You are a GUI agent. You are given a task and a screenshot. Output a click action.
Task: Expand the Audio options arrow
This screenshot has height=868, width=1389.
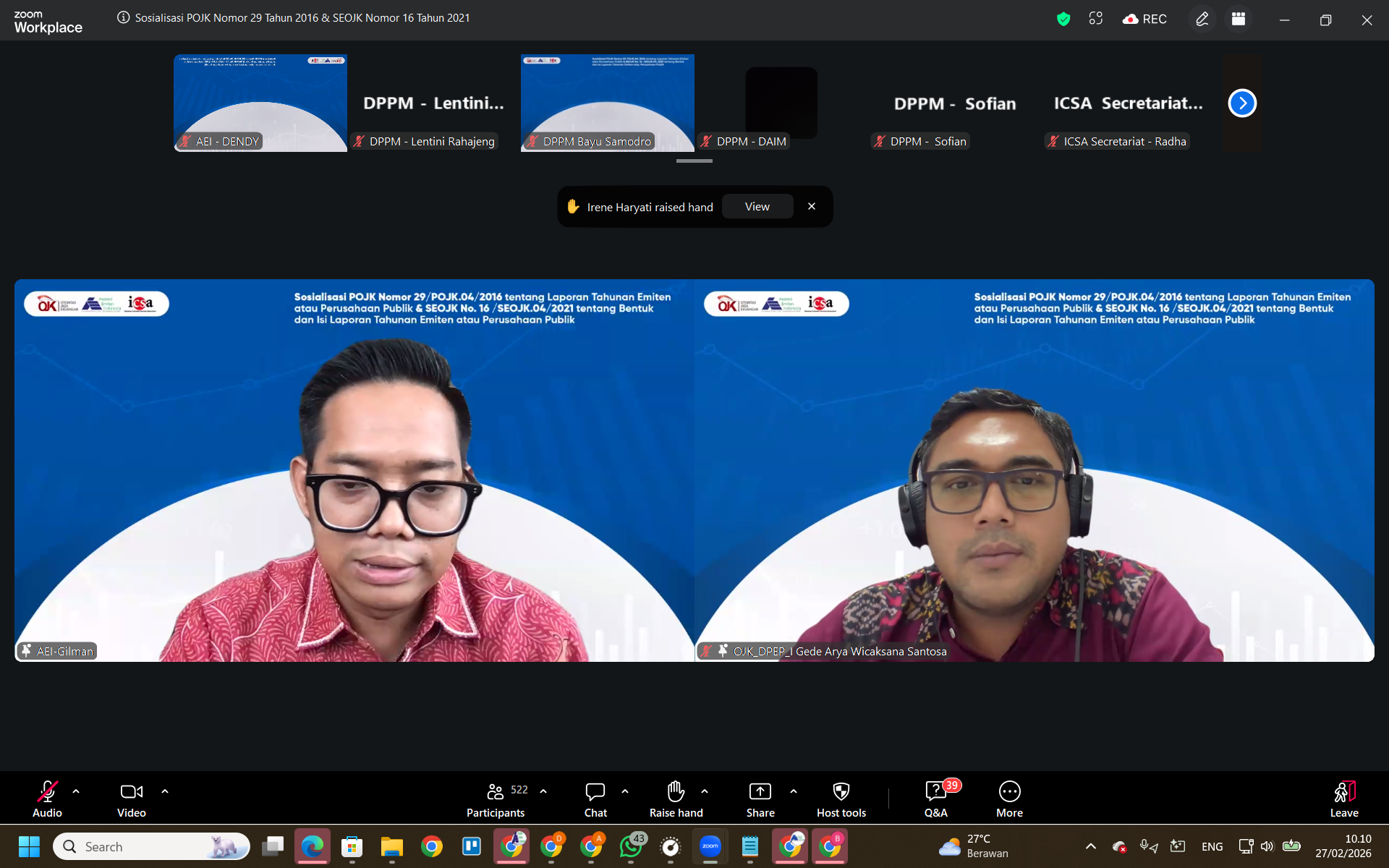click(76, 791)
